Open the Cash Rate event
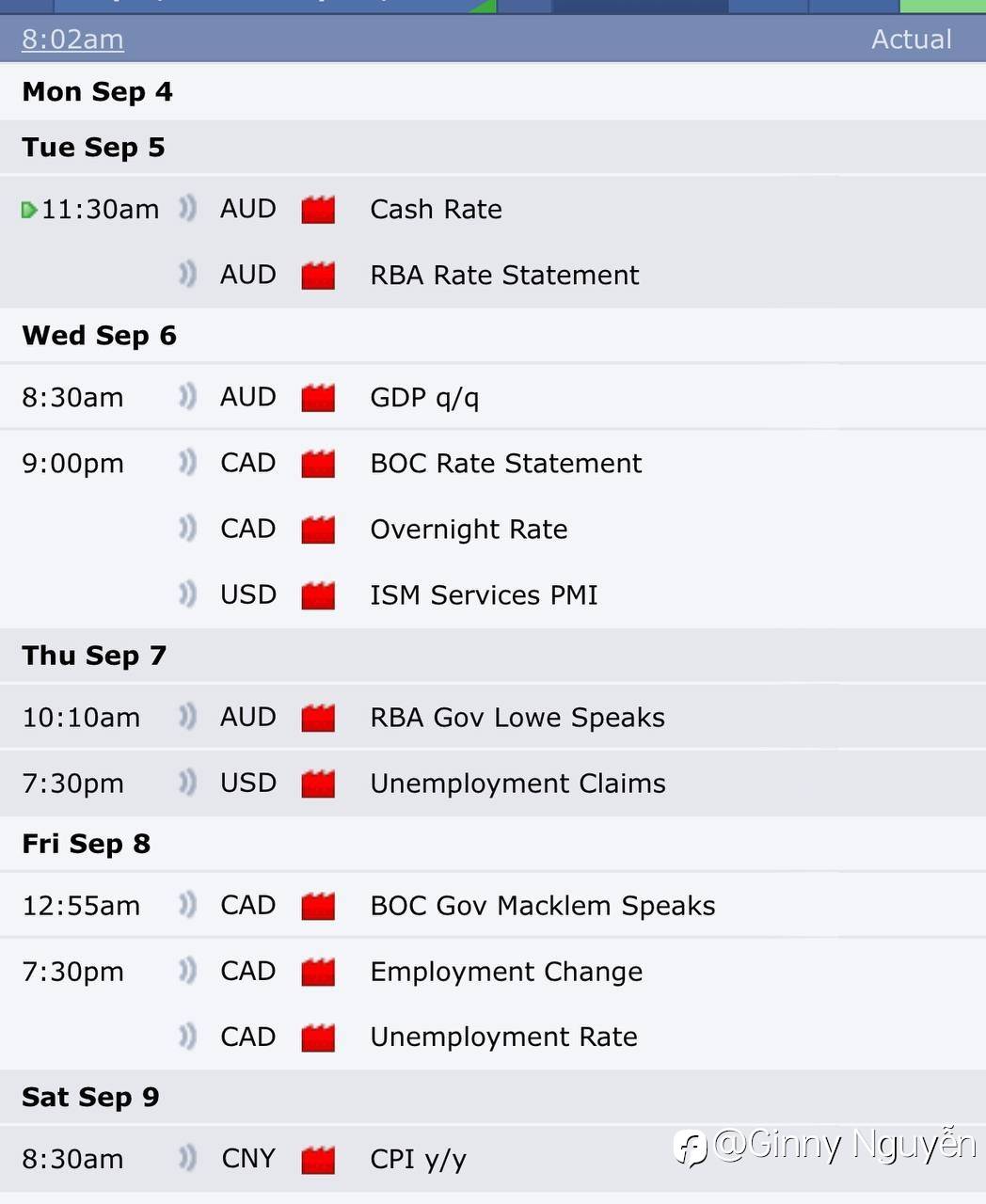 pos(436,209)
